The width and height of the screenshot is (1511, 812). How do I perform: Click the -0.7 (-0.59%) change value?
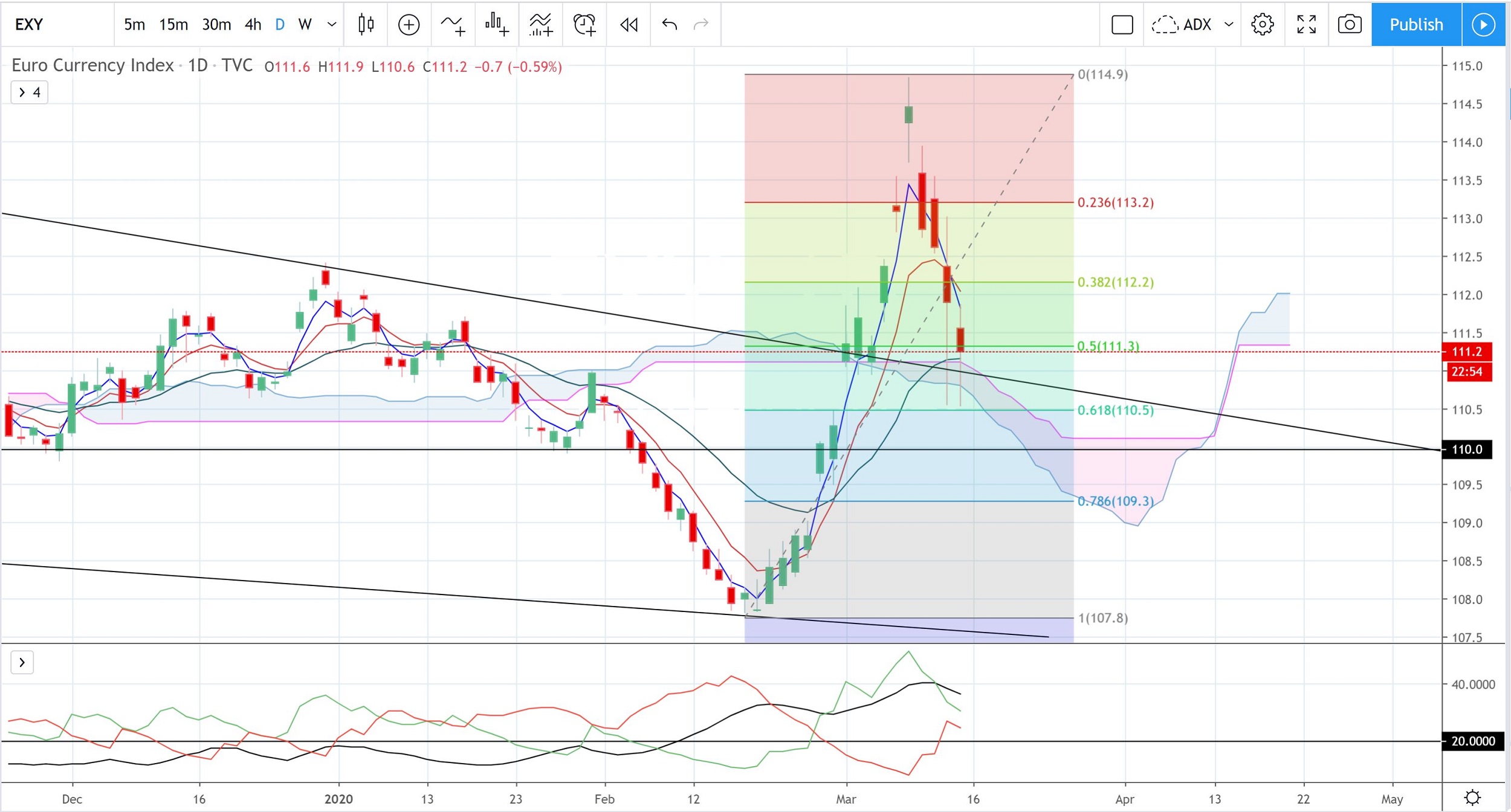coord(519,66)
